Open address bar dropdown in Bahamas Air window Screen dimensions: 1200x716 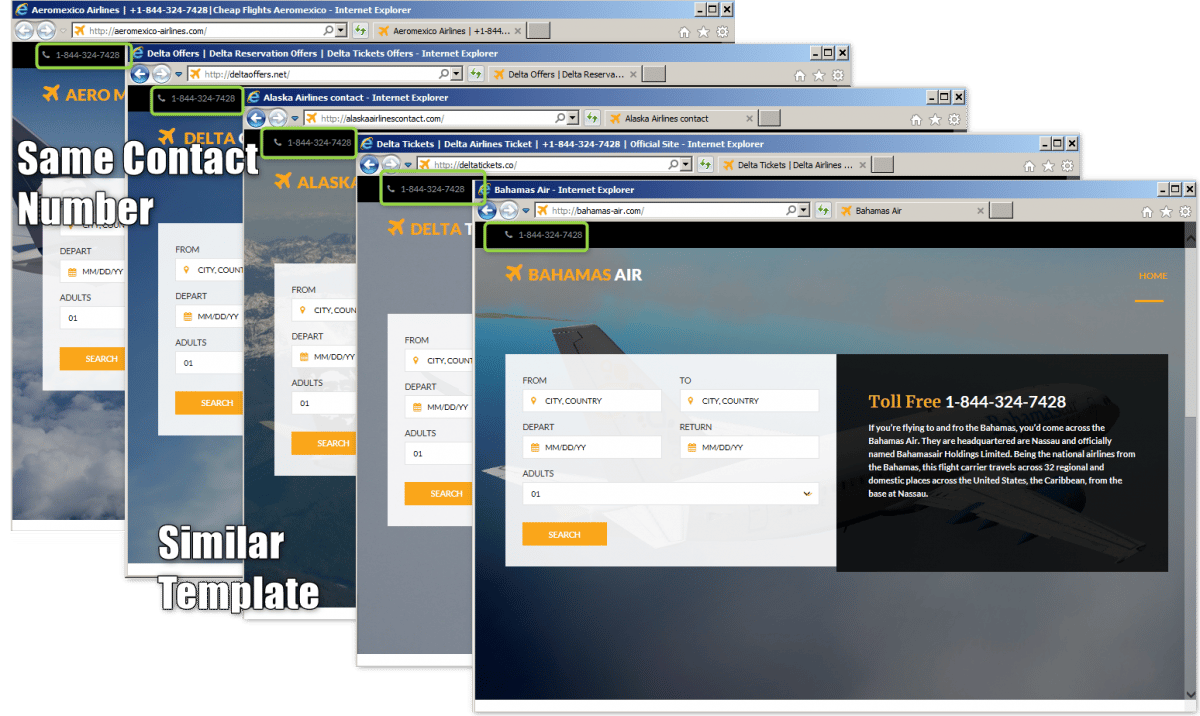[x=804, y=211]
